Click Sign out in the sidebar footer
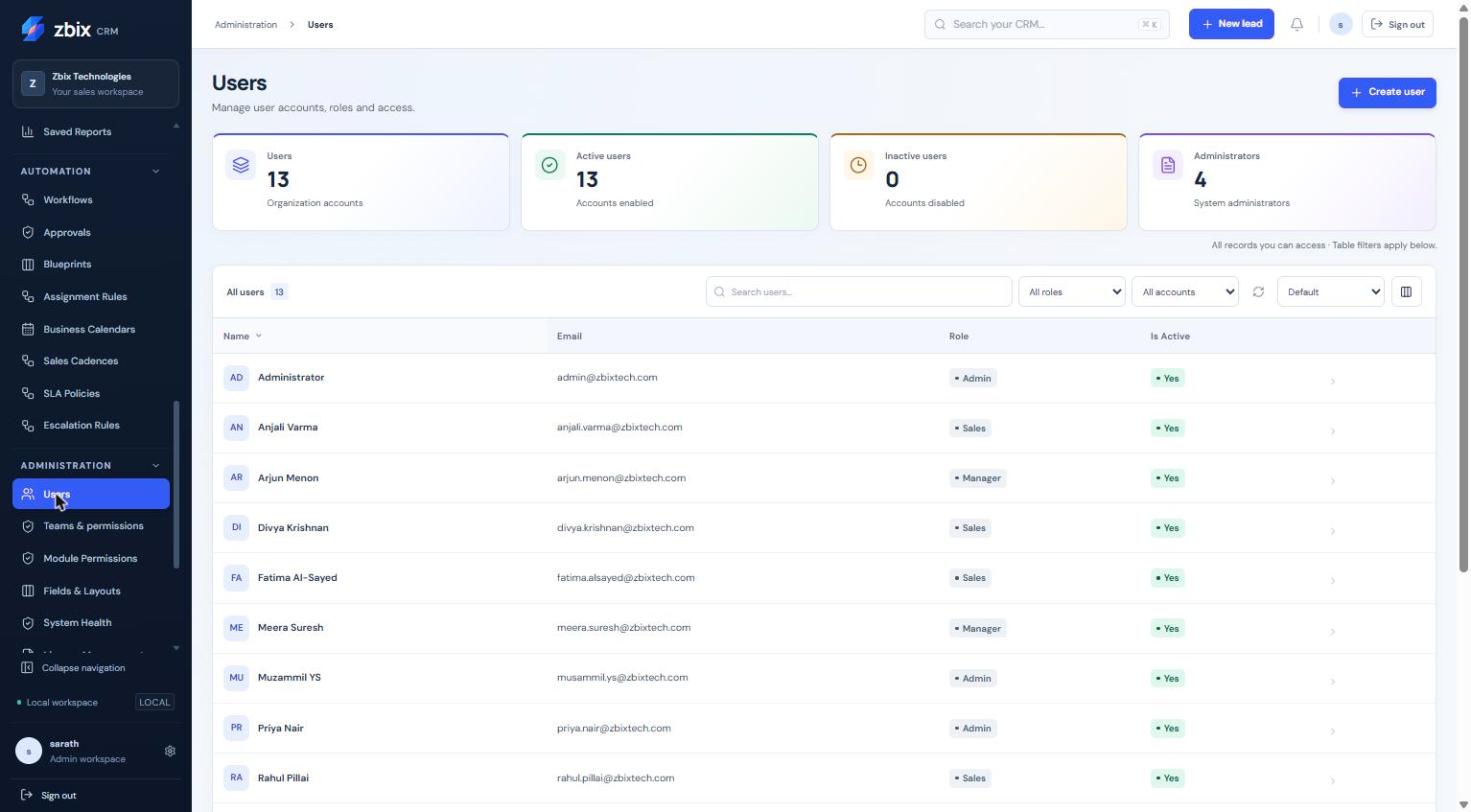Viewport: 1471px width, 812px height. pyautogui.click(x=48, y=796)
